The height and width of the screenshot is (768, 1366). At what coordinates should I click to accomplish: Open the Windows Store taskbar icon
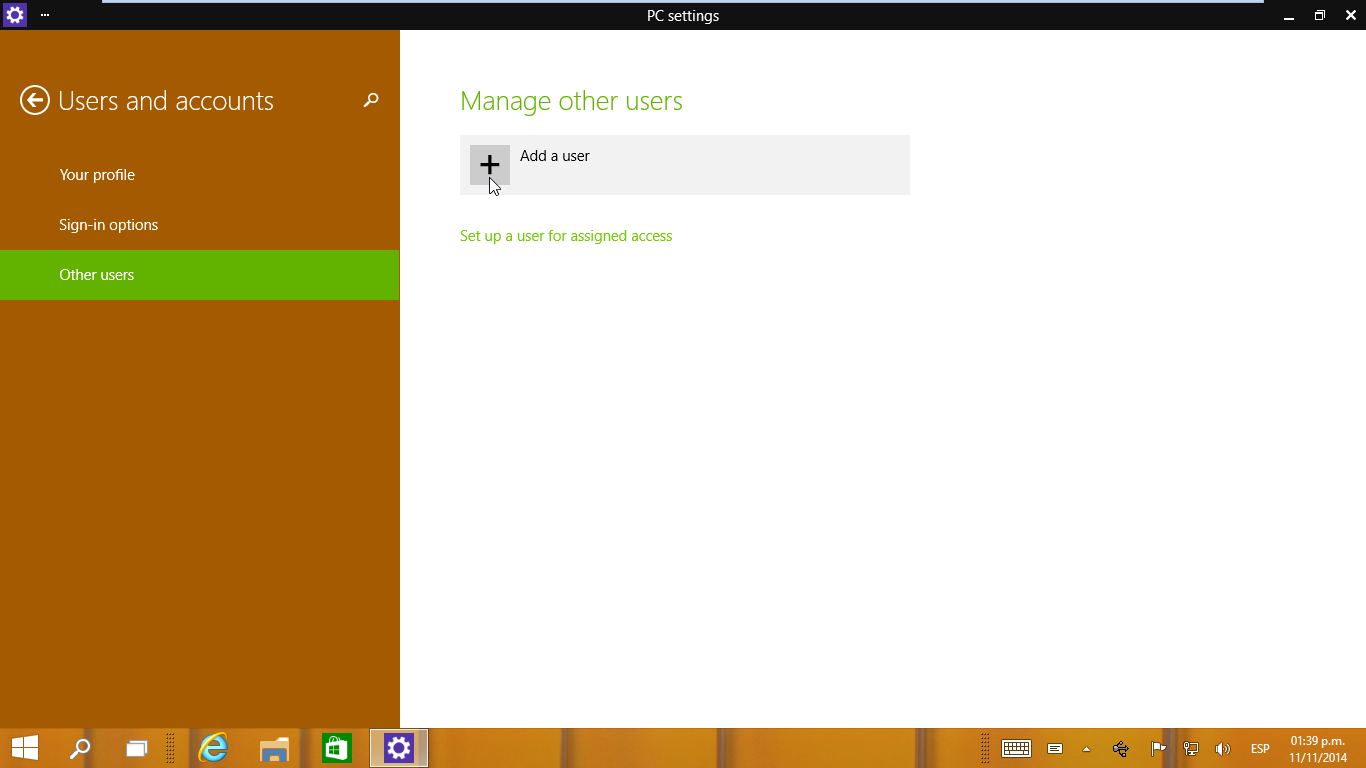[336, 748]
